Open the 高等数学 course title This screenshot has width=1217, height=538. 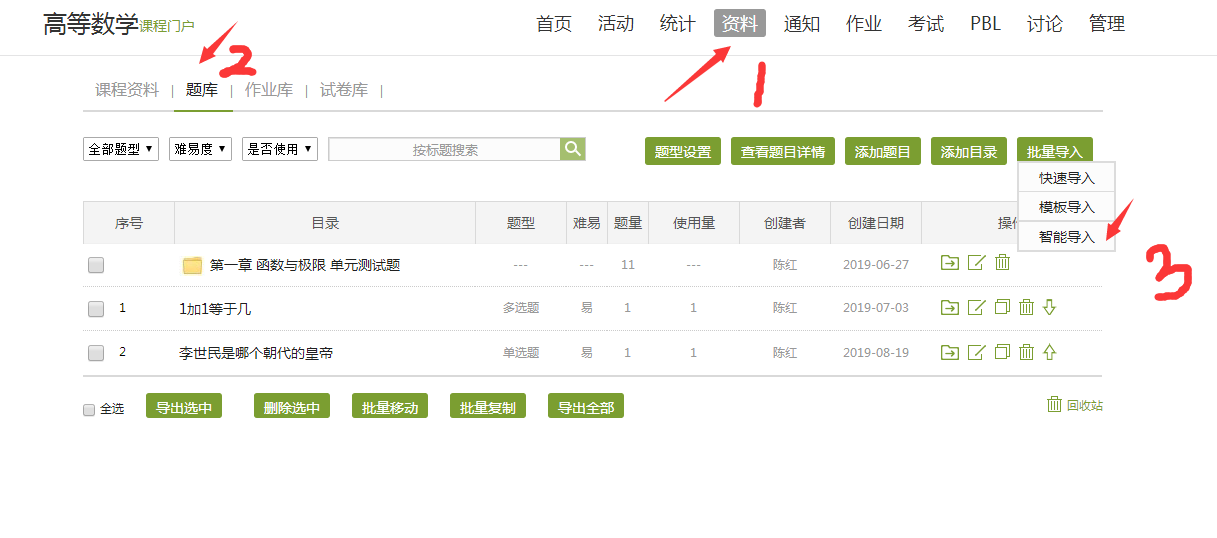tap(90, 24)
